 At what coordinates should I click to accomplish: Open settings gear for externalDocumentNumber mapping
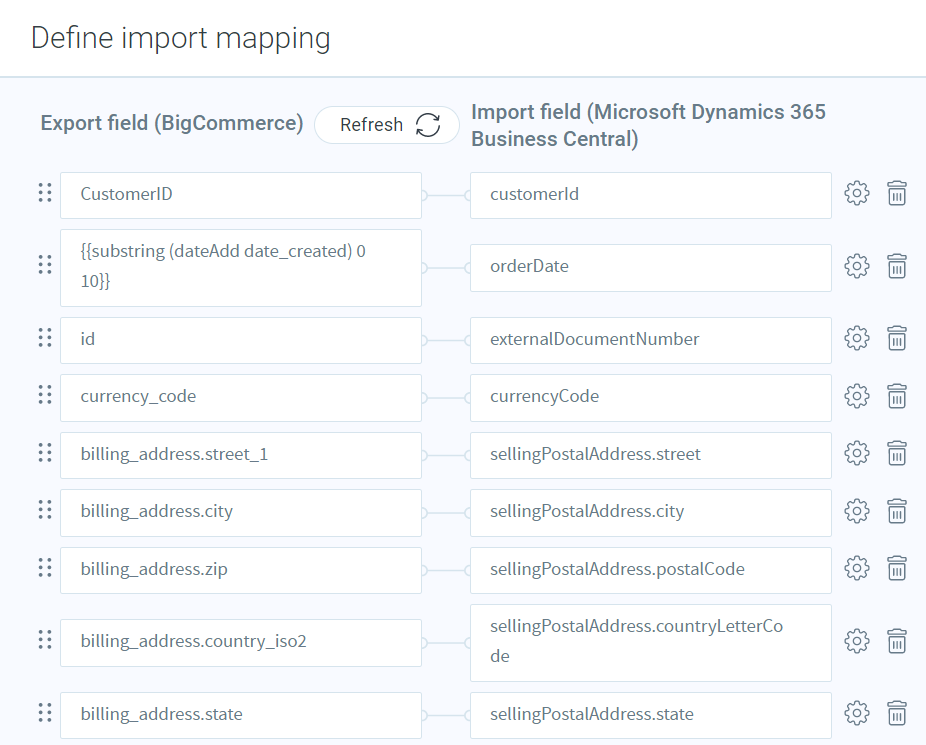[857, 338]
